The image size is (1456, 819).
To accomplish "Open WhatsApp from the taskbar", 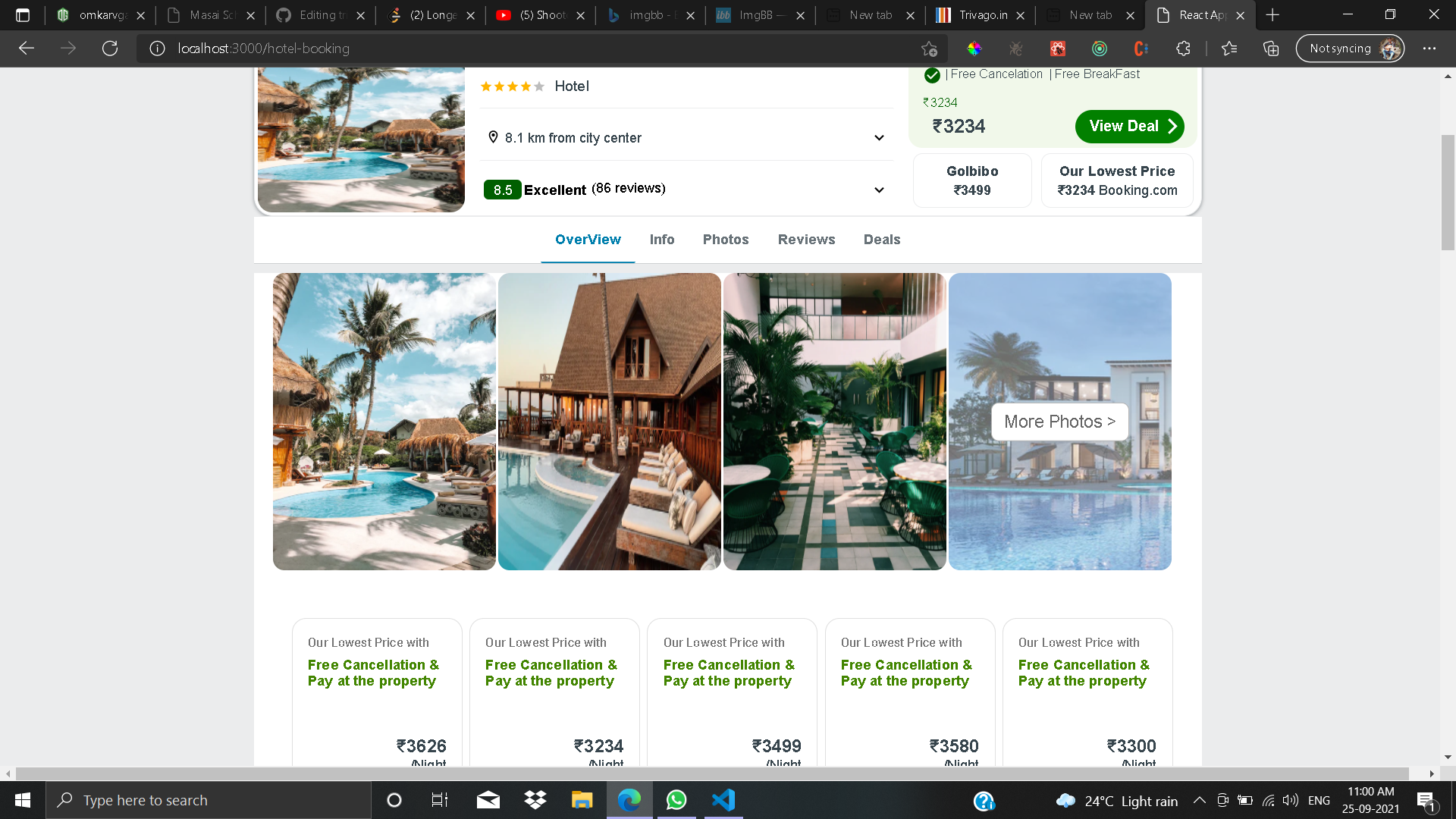I will point(676,800).
